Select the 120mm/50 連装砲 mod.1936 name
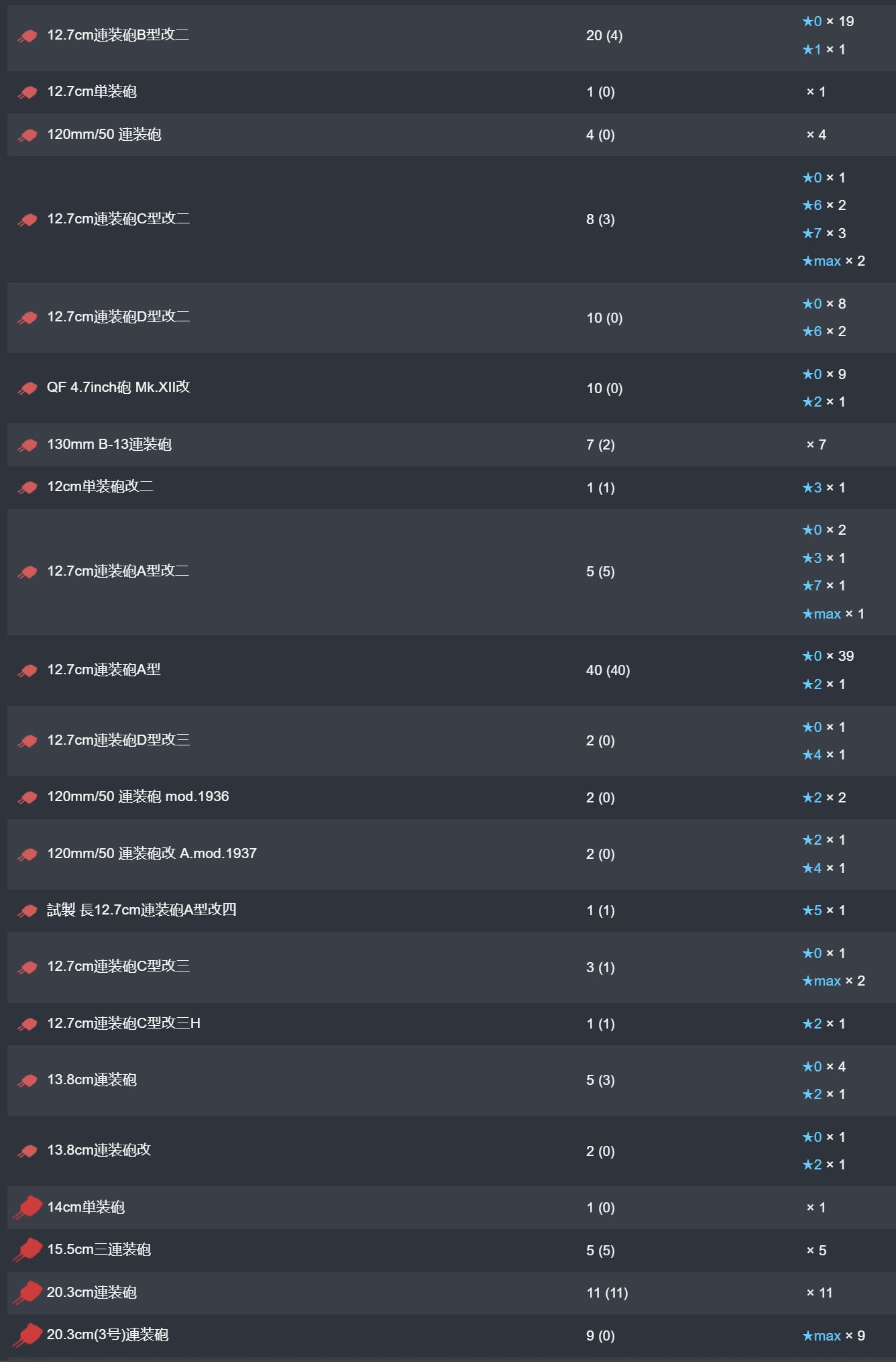The image size is (896, 1362). coord(138,796)
